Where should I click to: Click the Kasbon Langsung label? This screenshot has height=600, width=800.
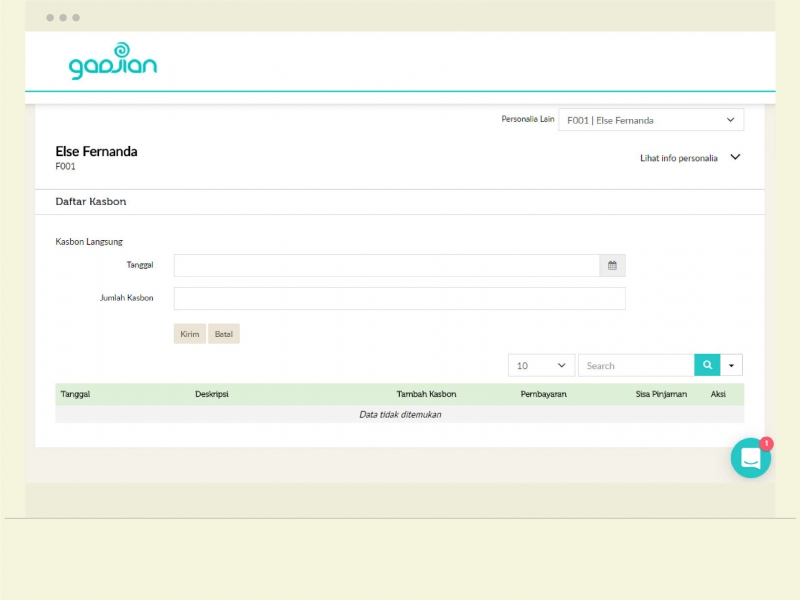(89, 242)
